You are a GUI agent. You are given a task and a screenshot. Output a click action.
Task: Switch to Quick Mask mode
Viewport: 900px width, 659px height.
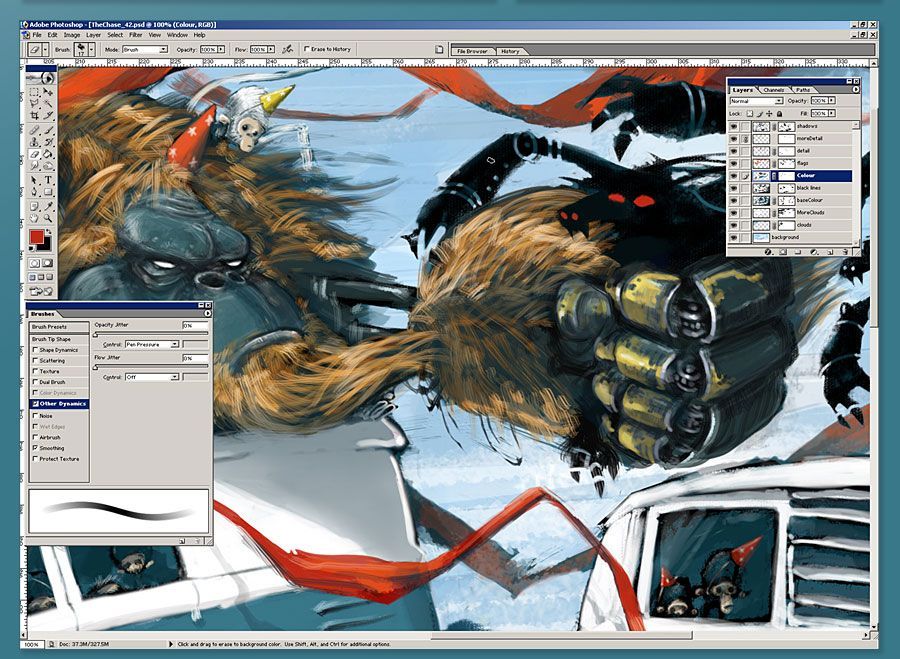[x=48, y=263]
